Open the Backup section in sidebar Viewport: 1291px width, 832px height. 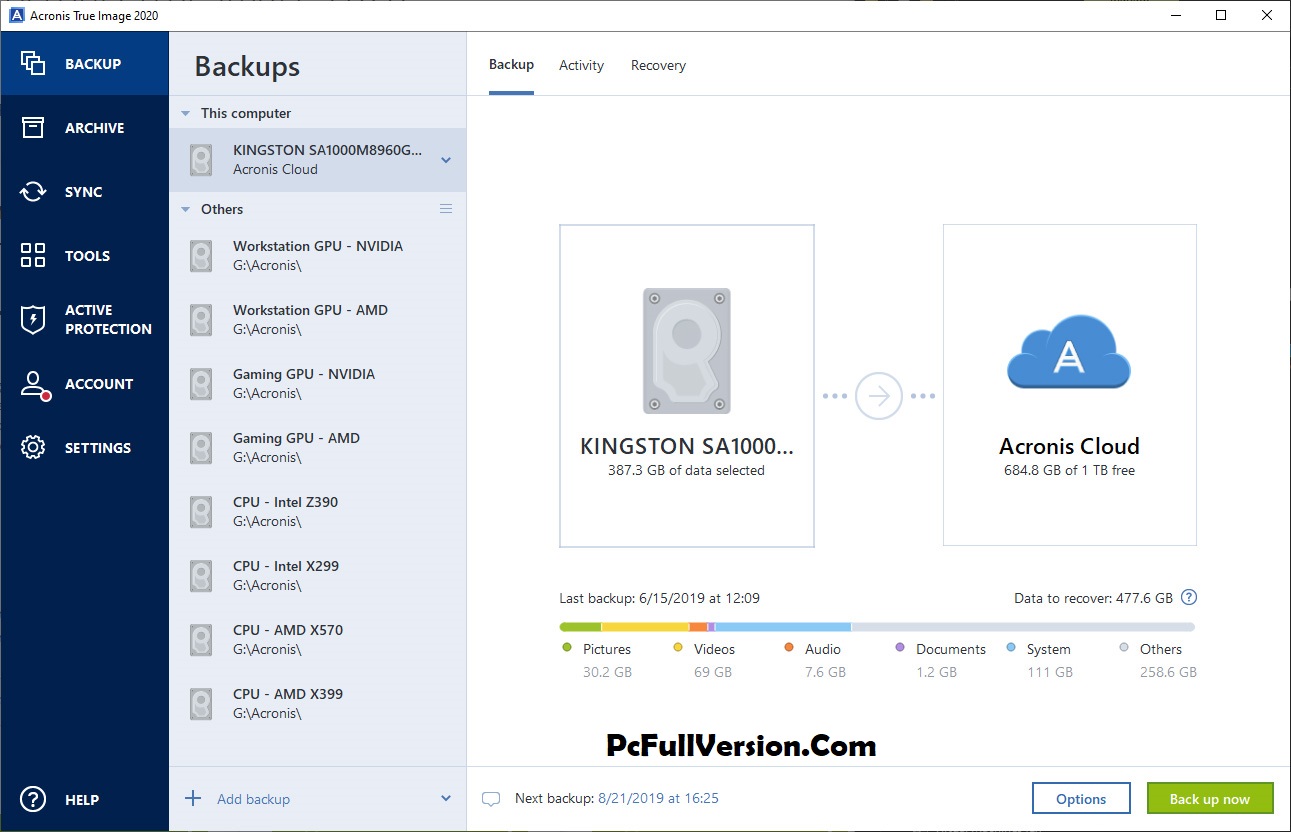click(84, 64)
